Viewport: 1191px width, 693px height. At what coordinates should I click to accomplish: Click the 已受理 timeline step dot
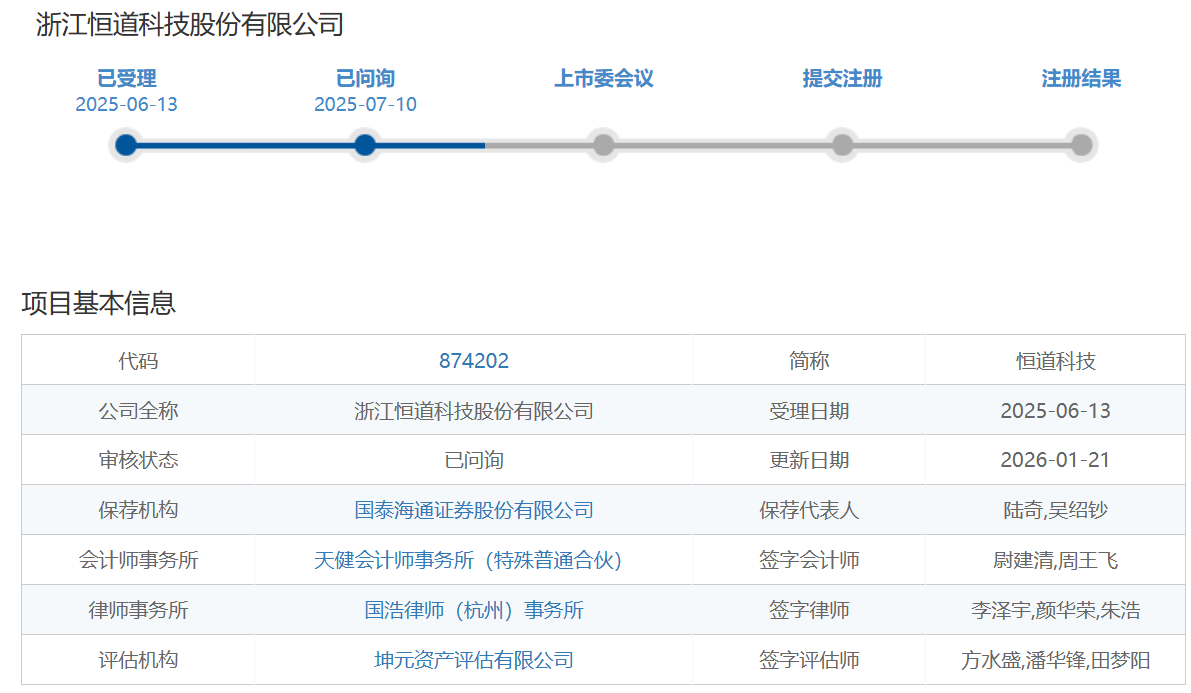click(x=126, y=145)
